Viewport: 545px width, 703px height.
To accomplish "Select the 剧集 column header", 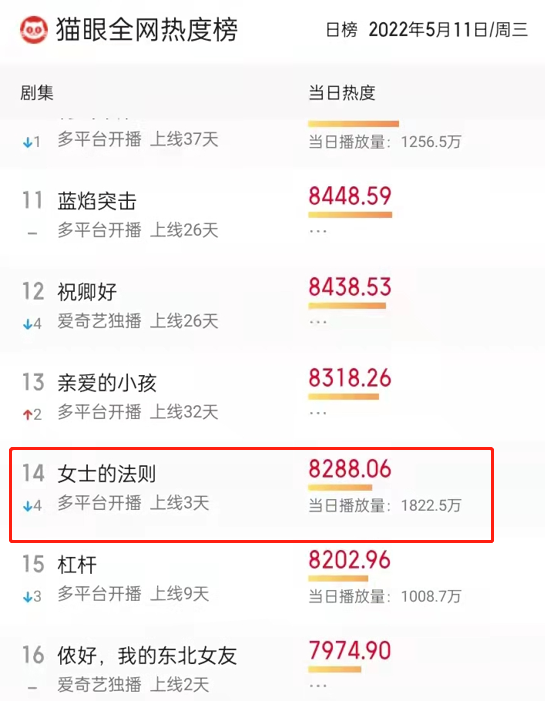I will tap(37, 93).
